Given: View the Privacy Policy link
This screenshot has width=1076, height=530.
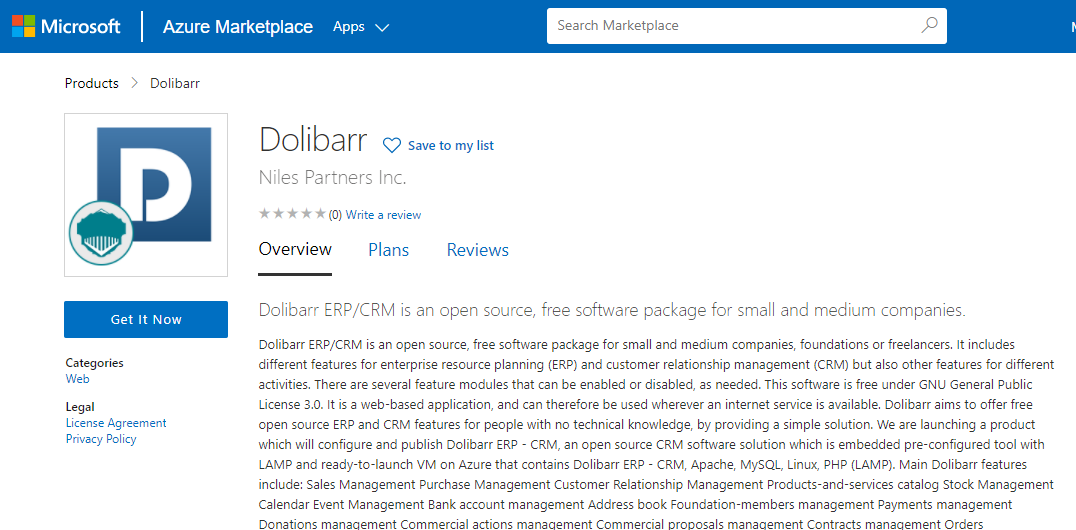Looking at the screenshot, I should pyautogui.click(x=101, y=439).
